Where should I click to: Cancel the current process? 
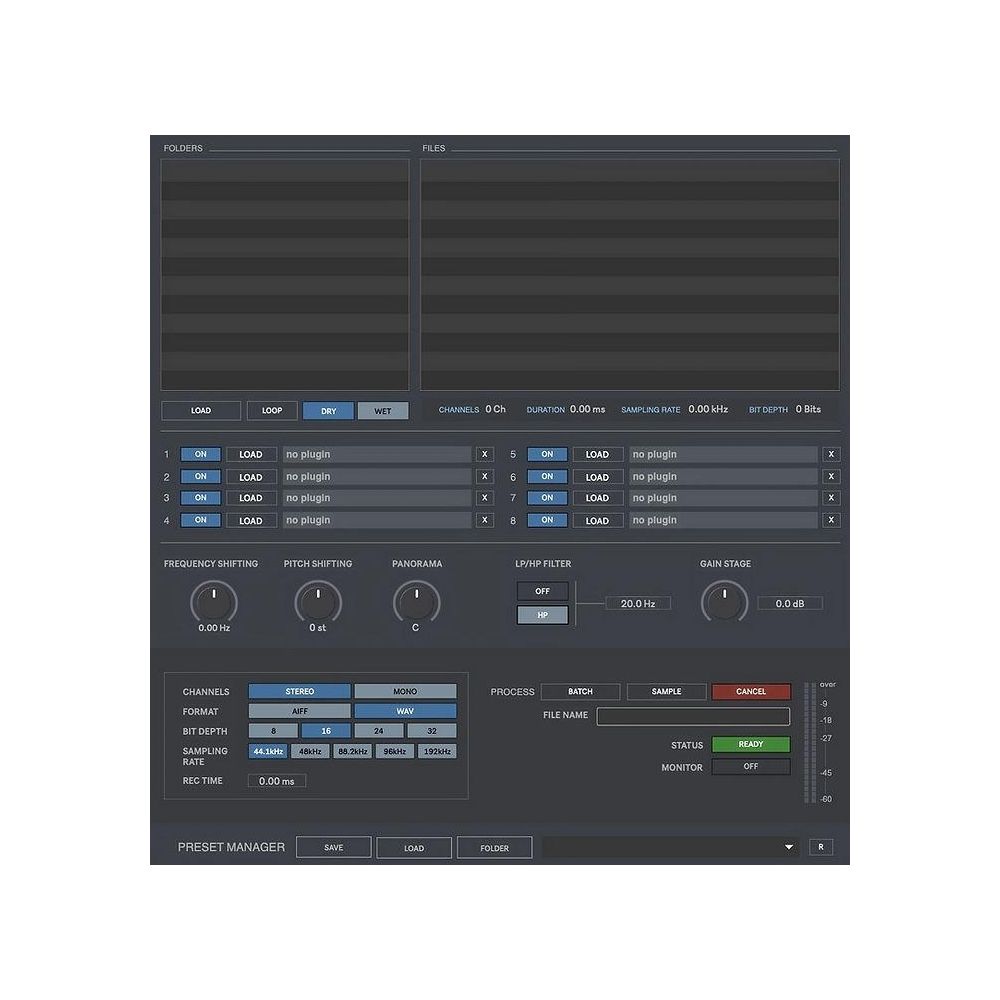click(x=750, y=691)
